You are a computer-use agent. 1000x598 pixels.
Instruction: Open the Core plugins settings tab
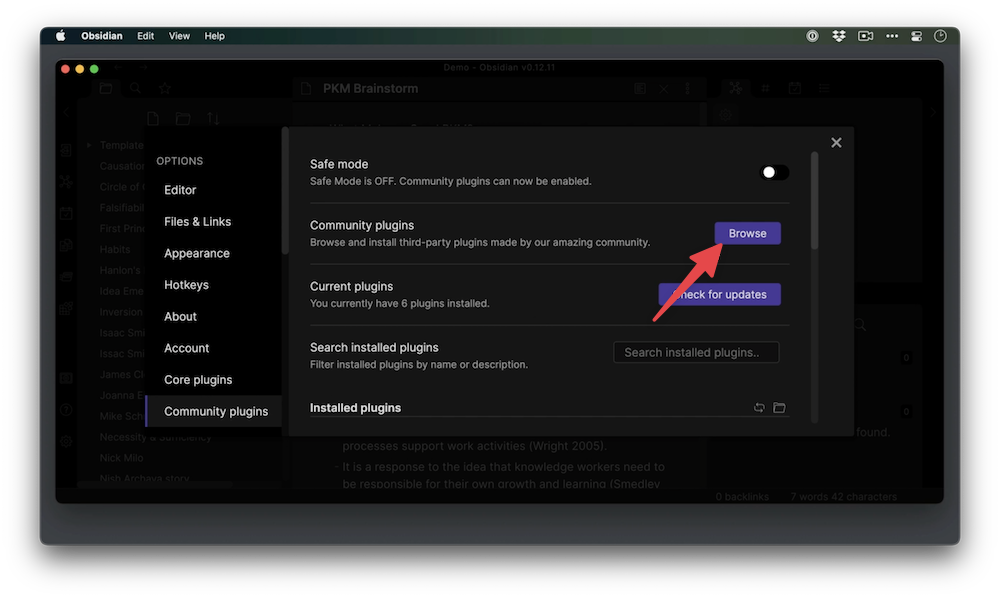(198, 380)
